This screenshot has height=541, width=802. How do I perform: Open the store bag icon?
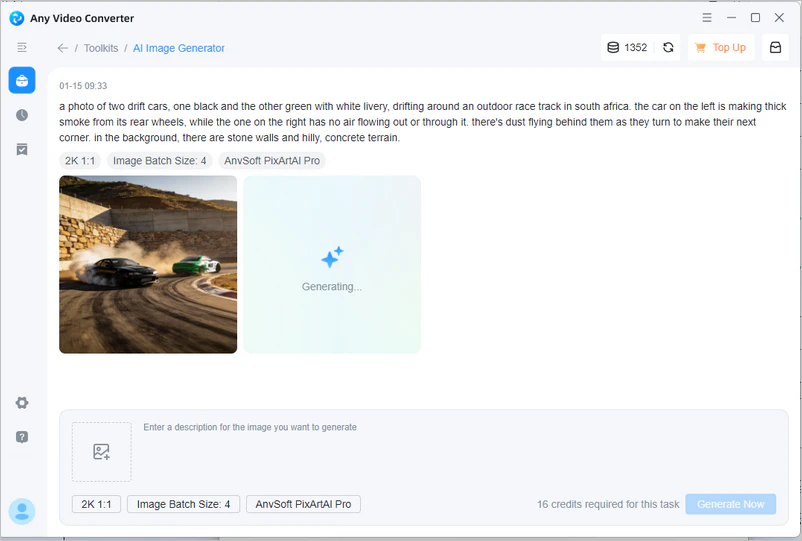point(775,47)
